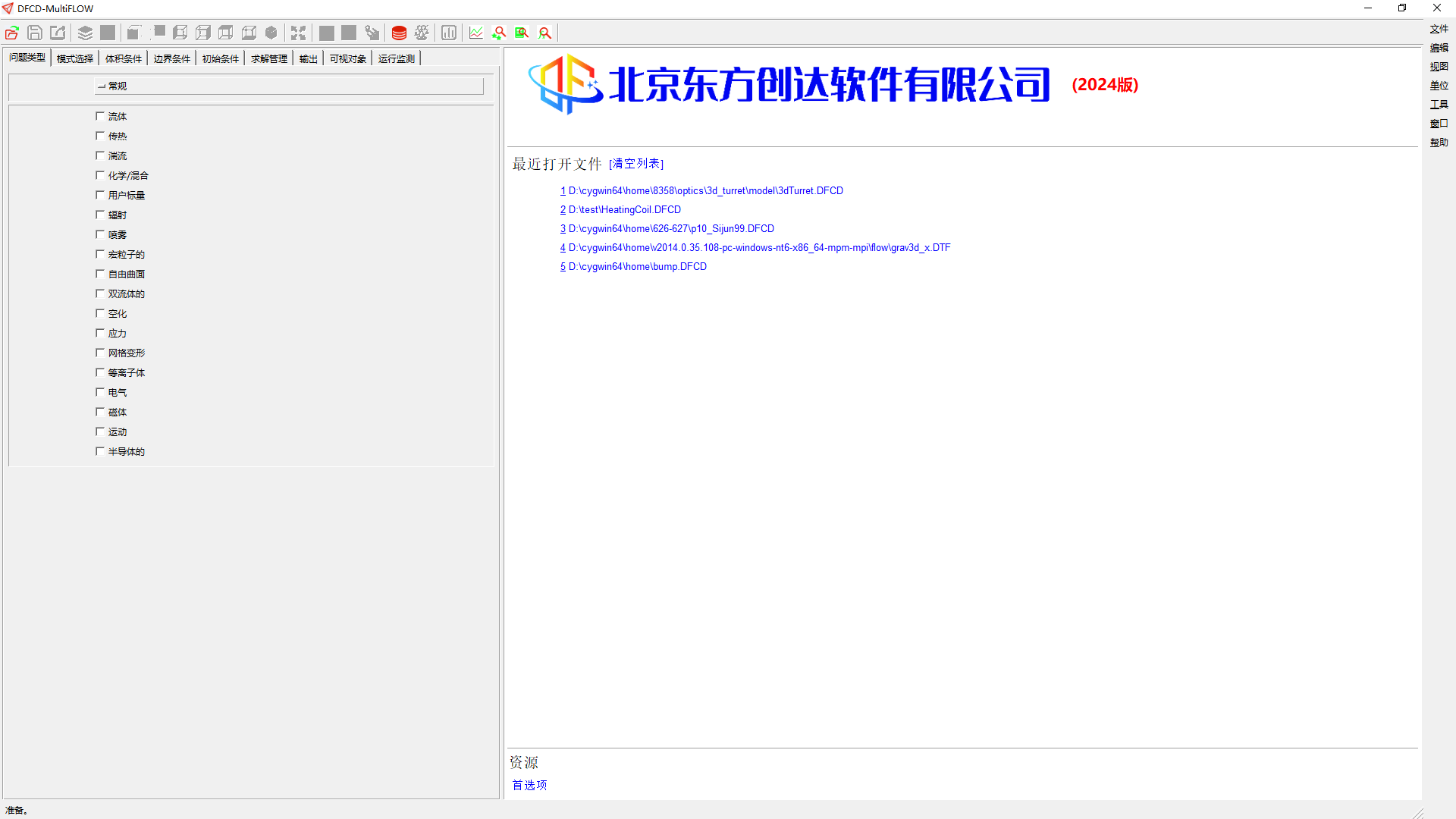This screenshot has width=1456, height=819.
Task: Click the save floppy disk icon
Action: [35, 33]
